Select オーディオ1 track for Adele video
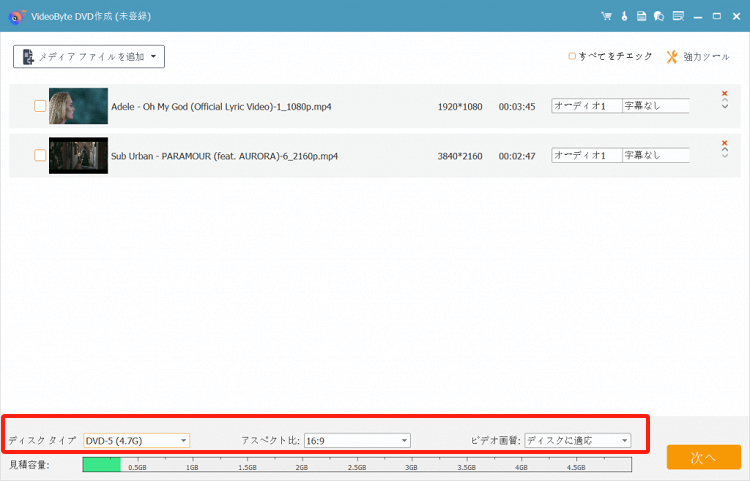750x481 pixels. pos(586,106)
